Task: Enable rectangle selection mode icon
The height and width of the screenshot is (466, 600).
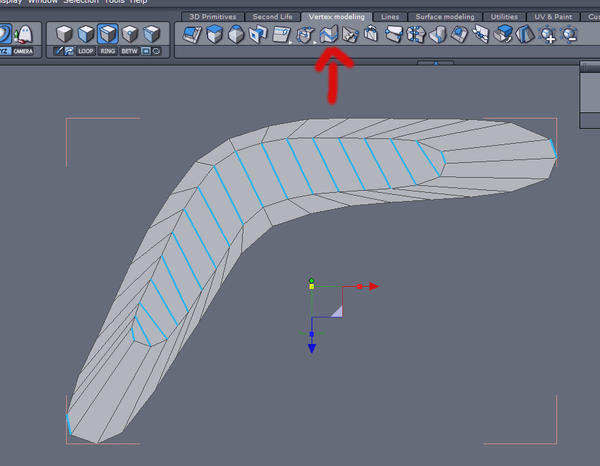Action: click(x=146, y=51)
